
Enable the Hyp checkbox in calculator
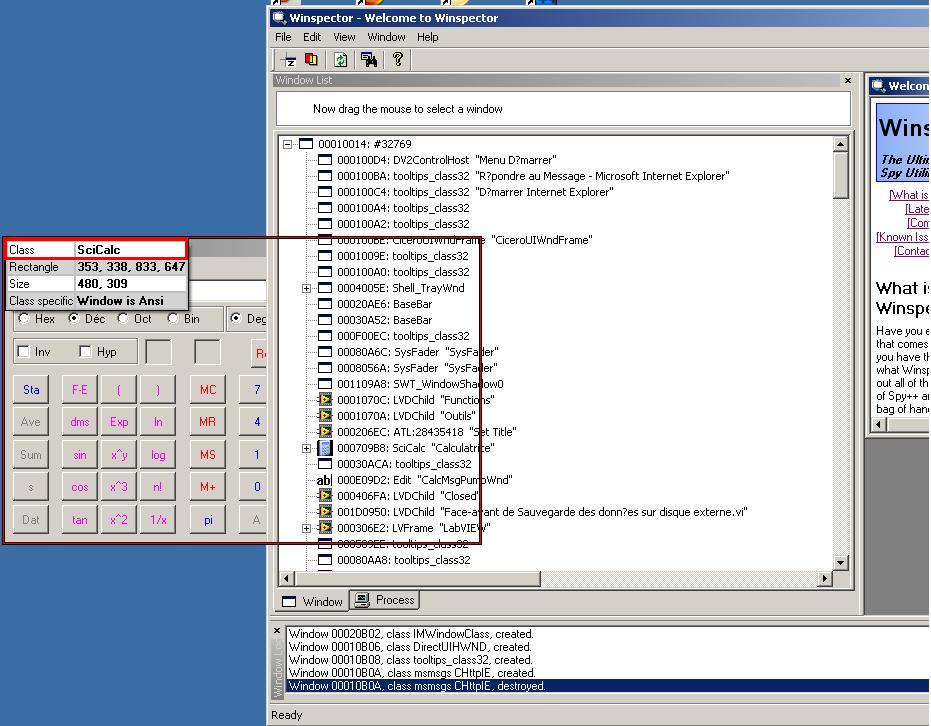[85, 351]
